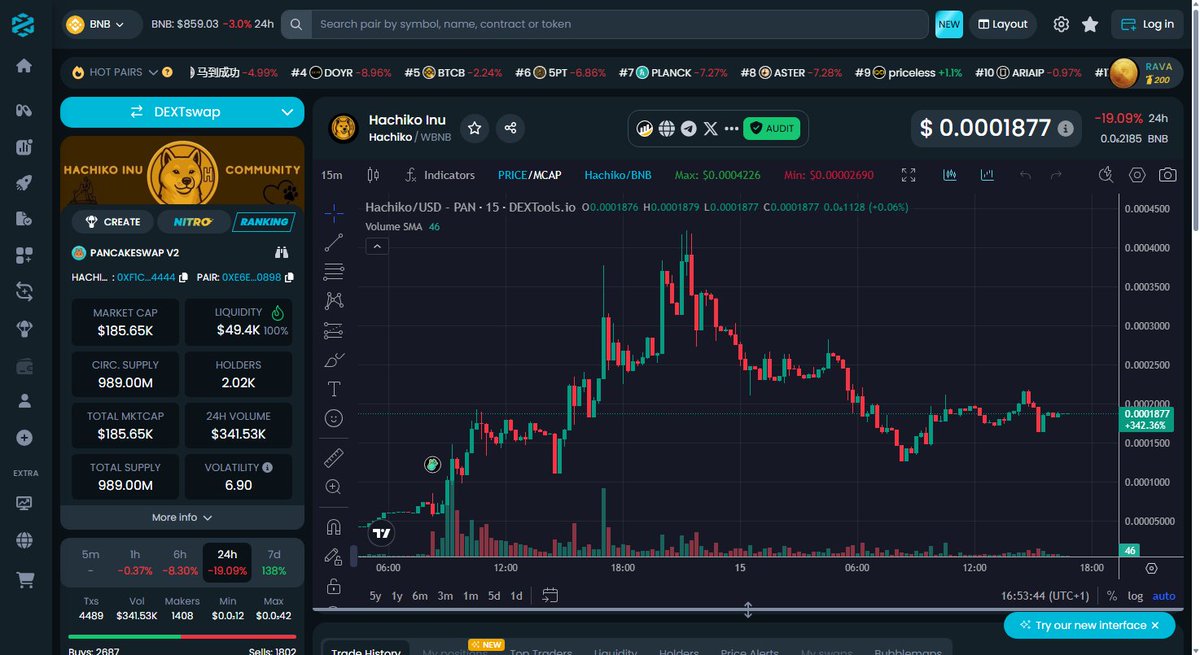
Task: Open the token's X (Twitter) icon
Action: pyautogui.click(x=710, y=128)
